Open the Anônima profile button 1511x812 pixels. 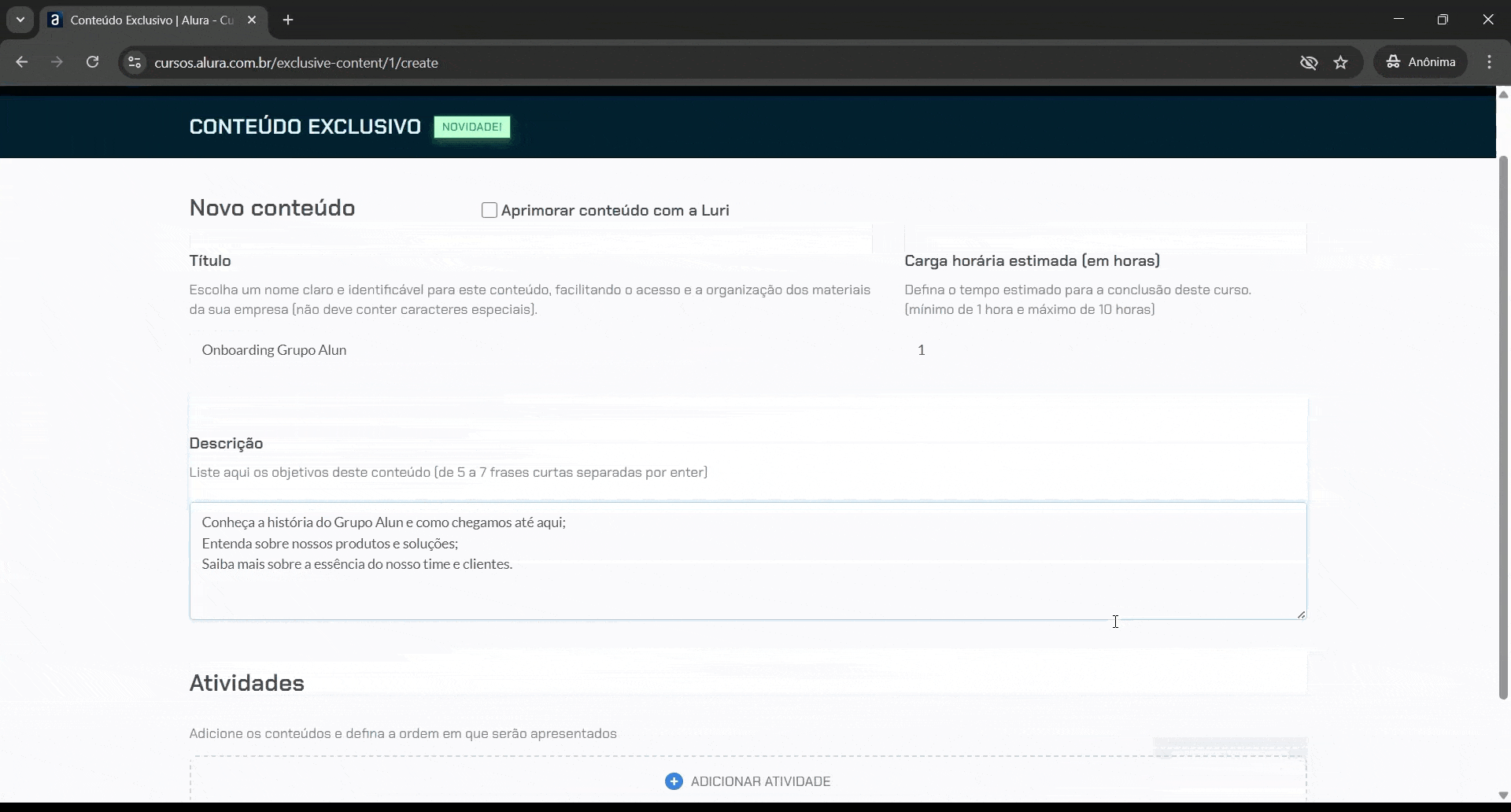point(1420,62)
